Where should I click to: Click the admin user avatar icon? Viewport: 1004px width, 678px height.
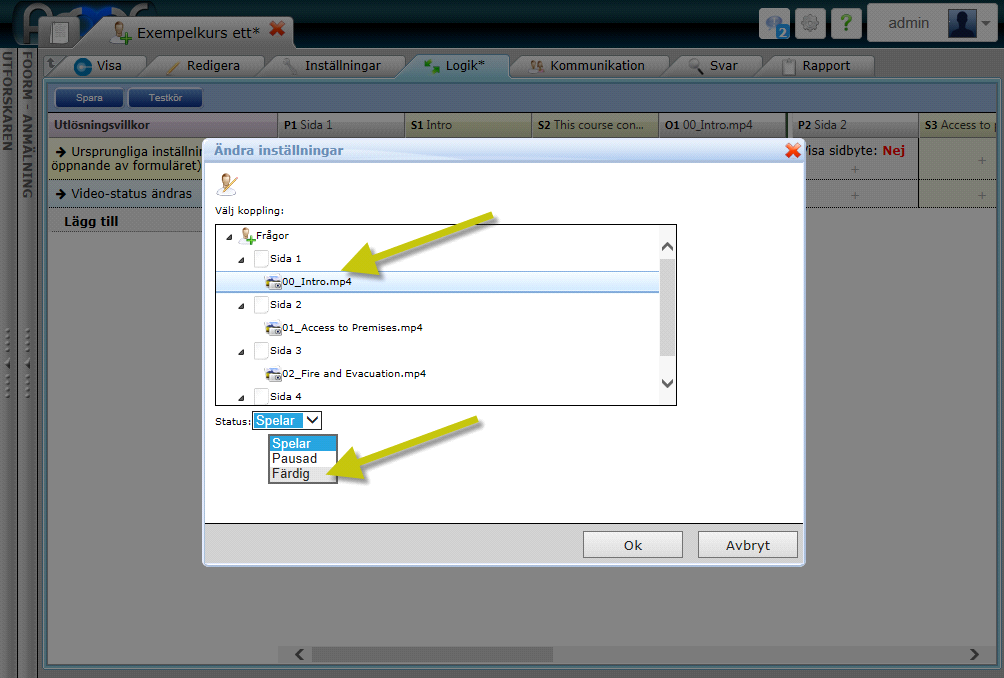pos(962,23)
